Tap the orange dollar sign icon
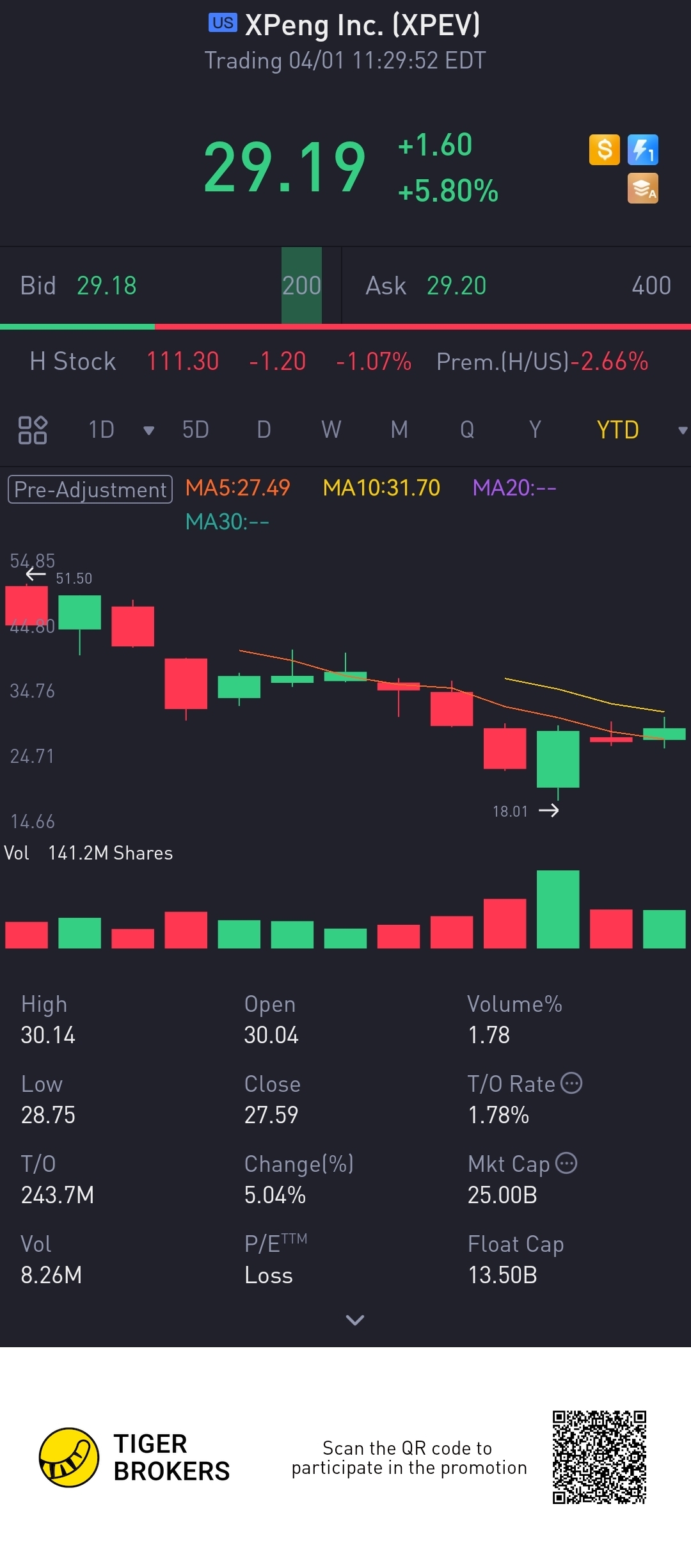 (x=605, y=150)
